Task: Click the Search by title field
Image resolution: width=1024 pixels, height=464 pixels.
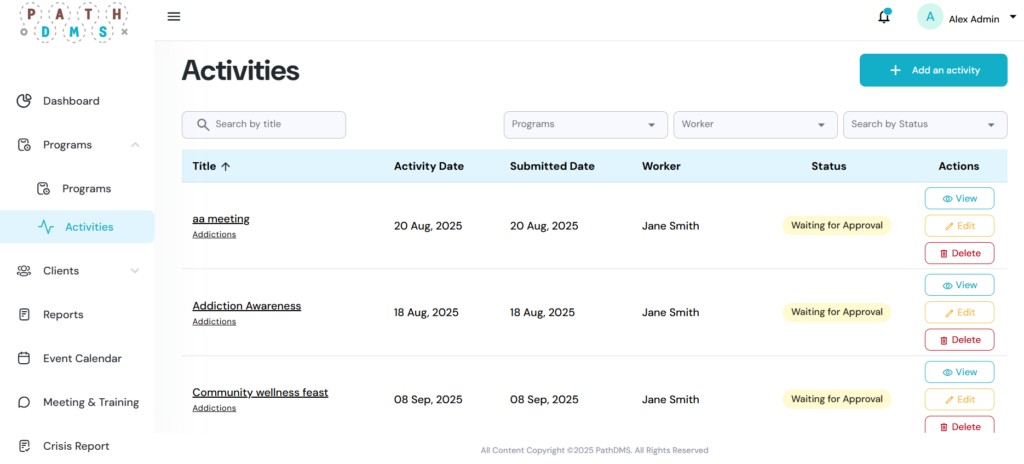Action: [x=264, y=125]
